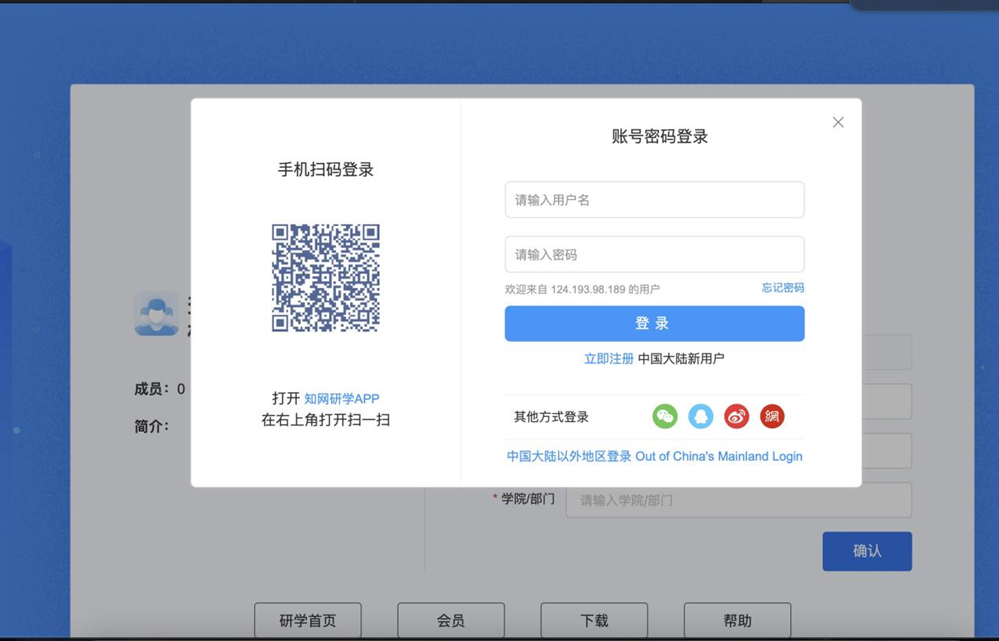Open the 下载 tab
Image resolution: width=999 pixels, height=641 pixels.
pos(594,621)
